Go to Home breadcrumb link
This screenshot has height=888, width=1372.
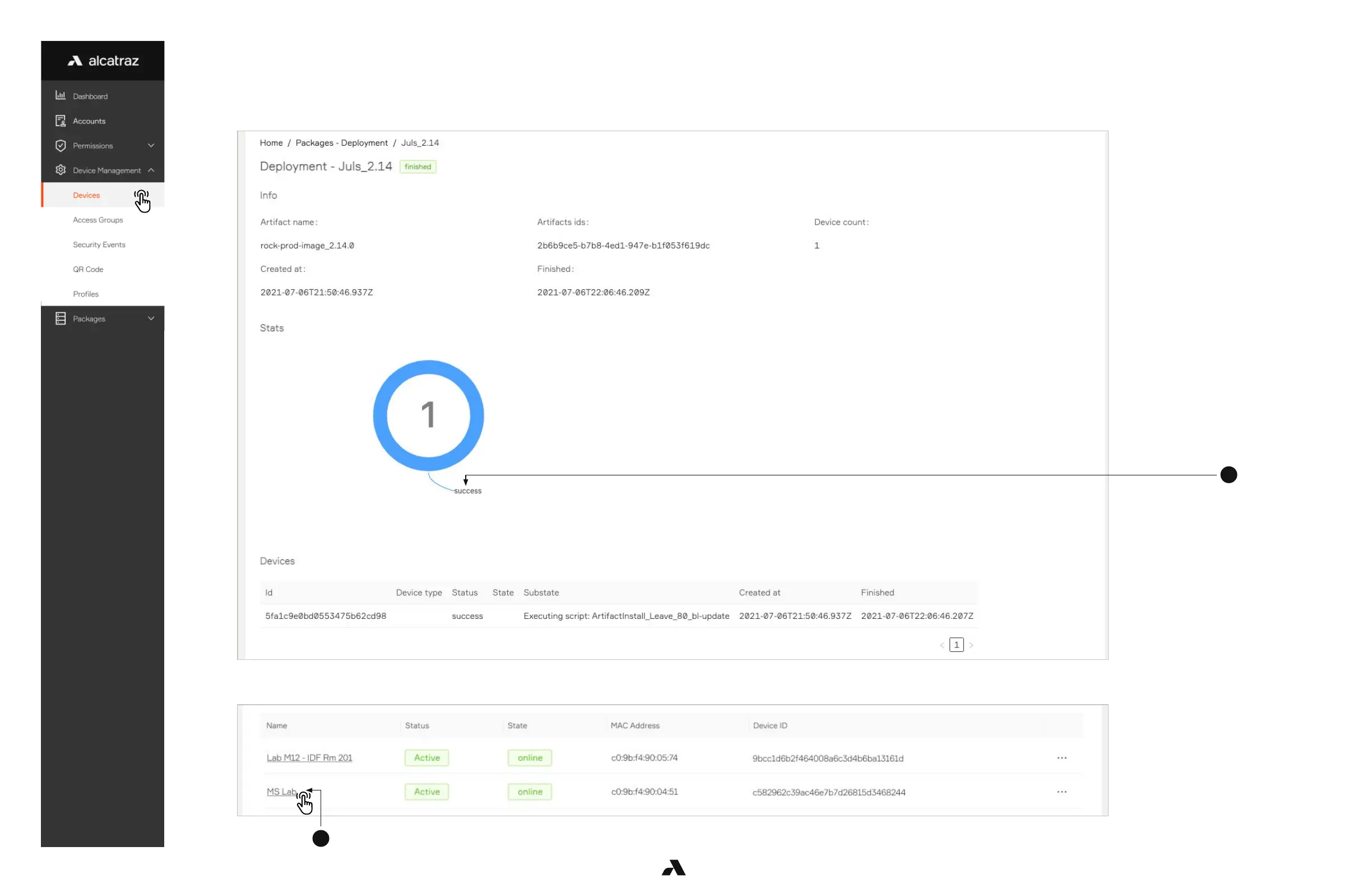pyautogui.click(x=271, y=143)
